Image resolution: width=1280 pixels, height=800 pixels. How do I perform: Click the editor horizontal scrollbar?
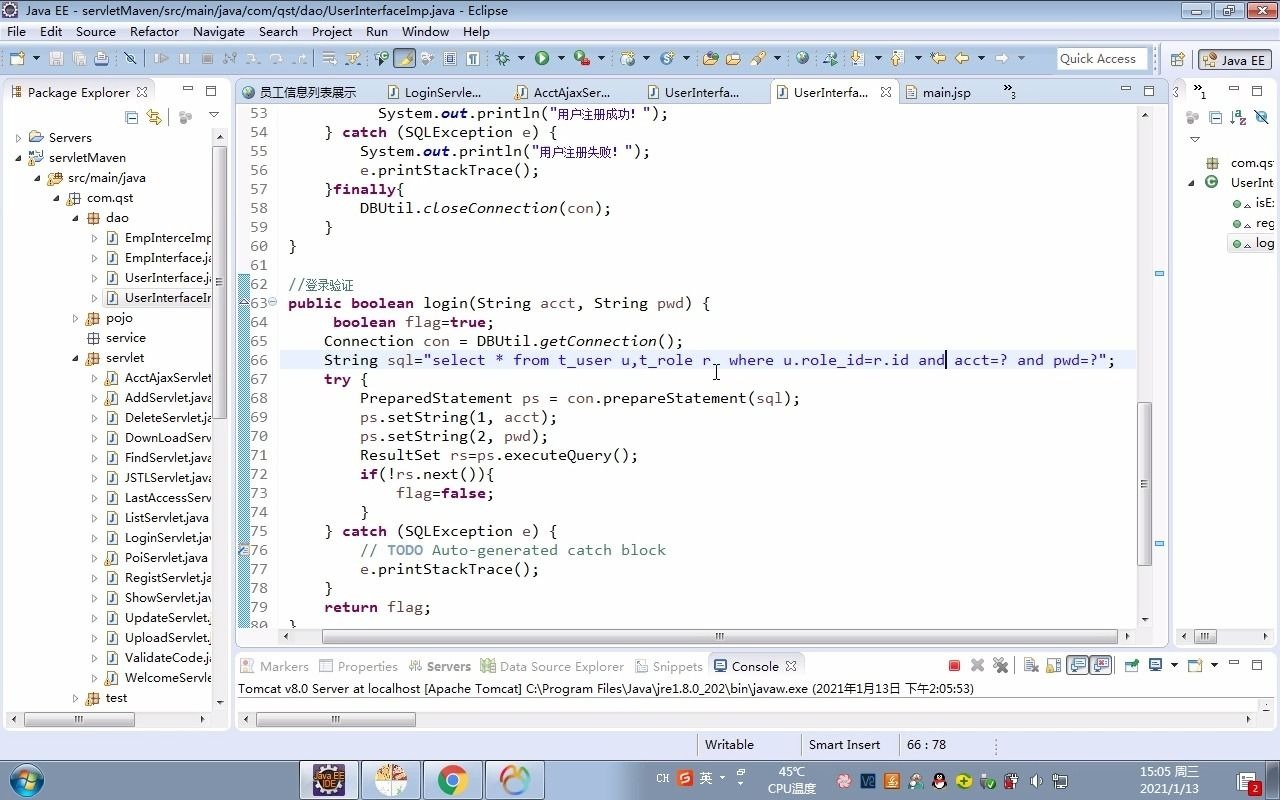coord(721,636)
